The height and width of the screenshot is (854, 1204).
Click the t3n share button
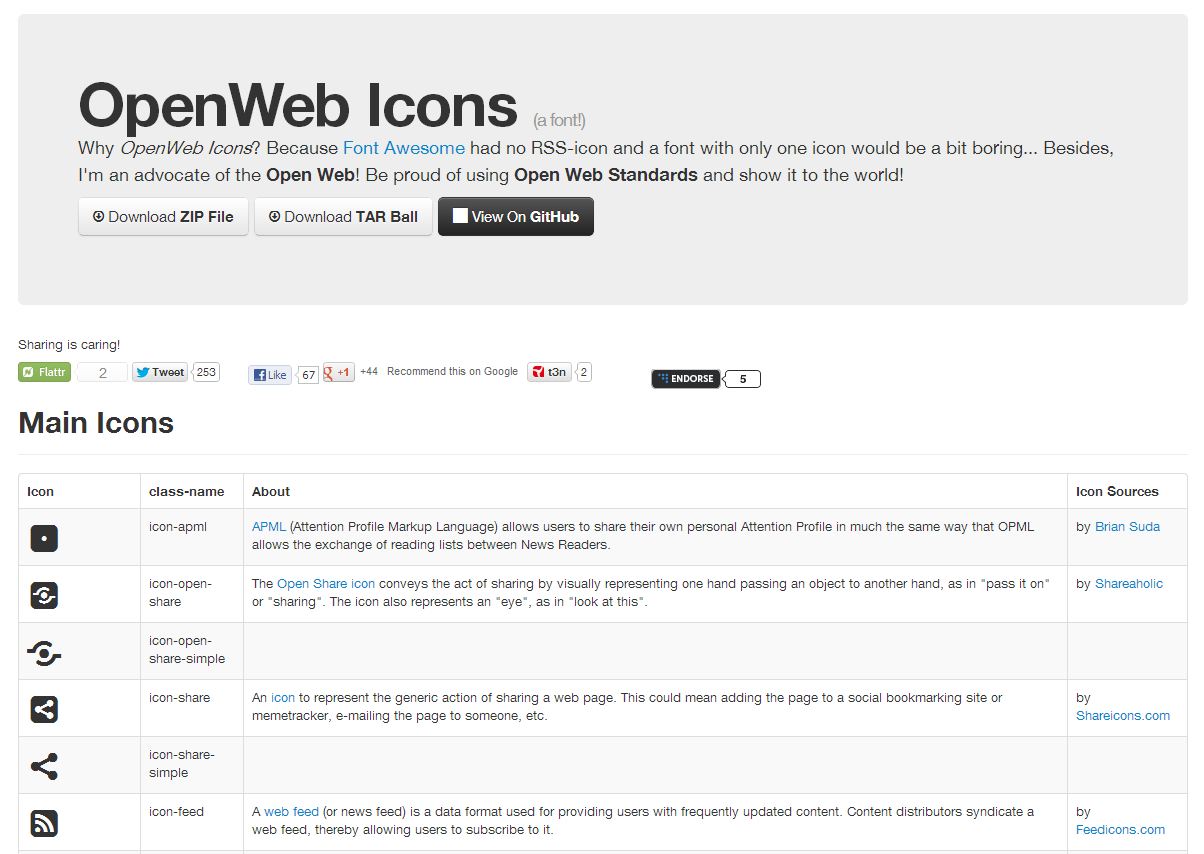pyautogui.click(x=549, y=372)
